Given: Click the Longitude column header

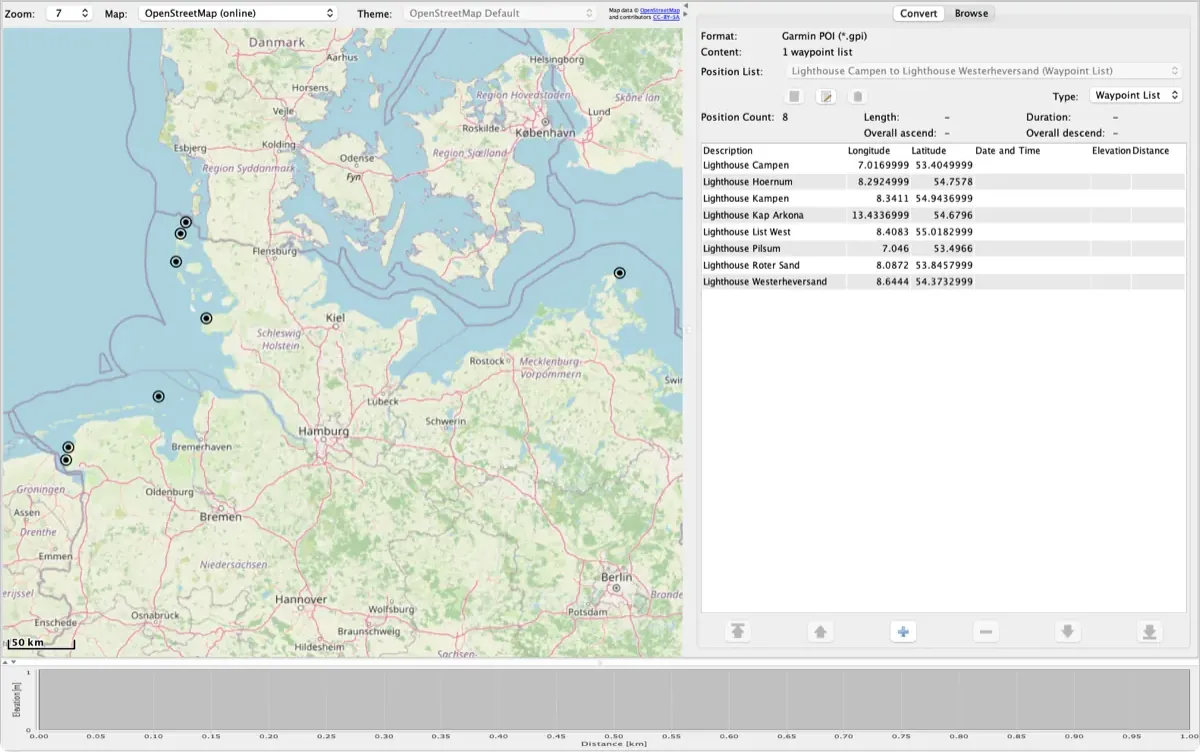Looking at the screenshot, I should pyautogui.click(x=878, y=151).
